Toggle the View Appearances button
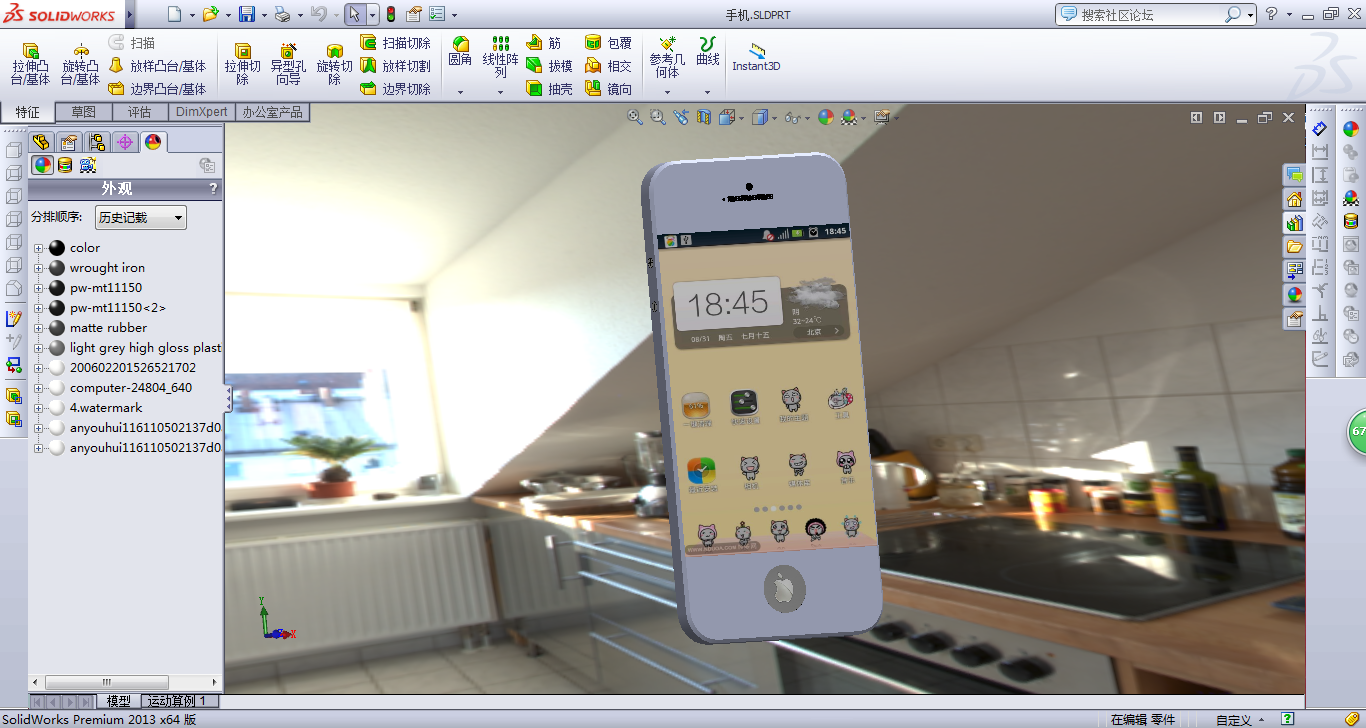 [x=42, y=165]
